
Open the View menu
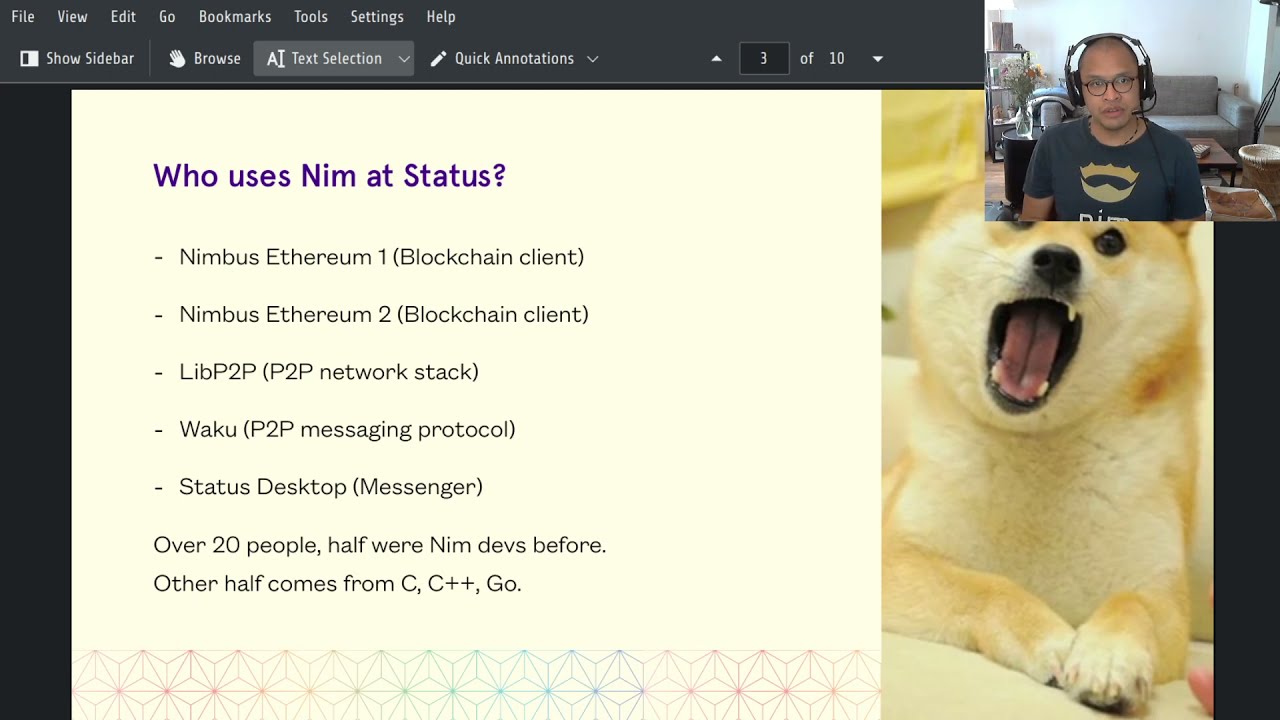tap(72, 17)
